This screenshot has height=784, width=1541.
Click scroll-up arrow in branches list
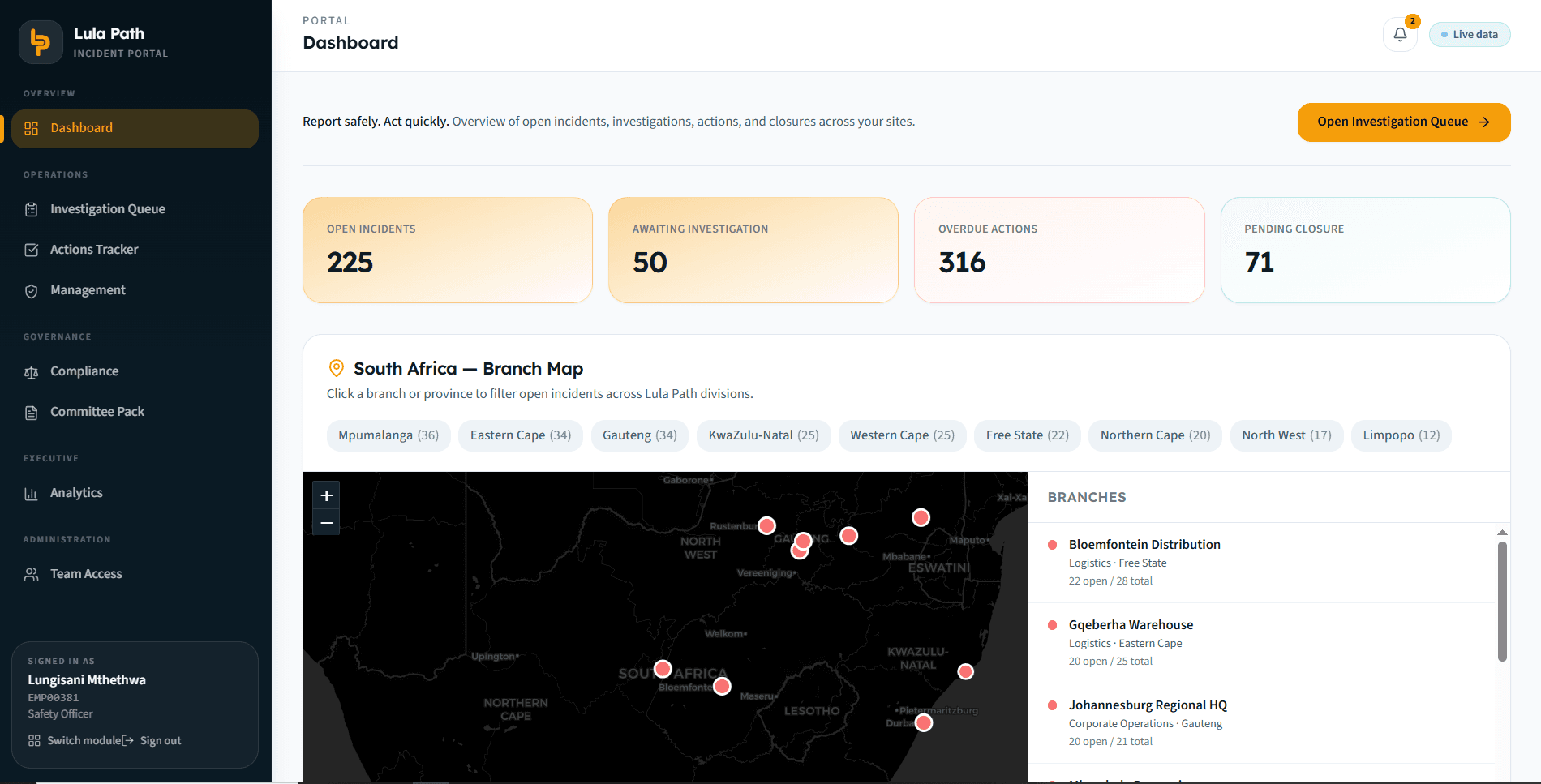[x=1502, y=533]
